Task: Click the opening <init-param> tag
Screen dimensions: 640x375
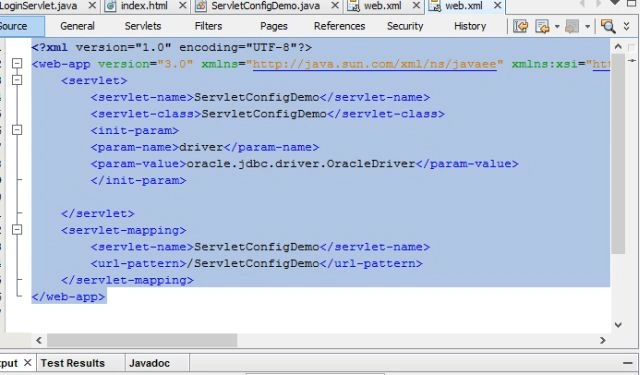Action: point(135,131)
